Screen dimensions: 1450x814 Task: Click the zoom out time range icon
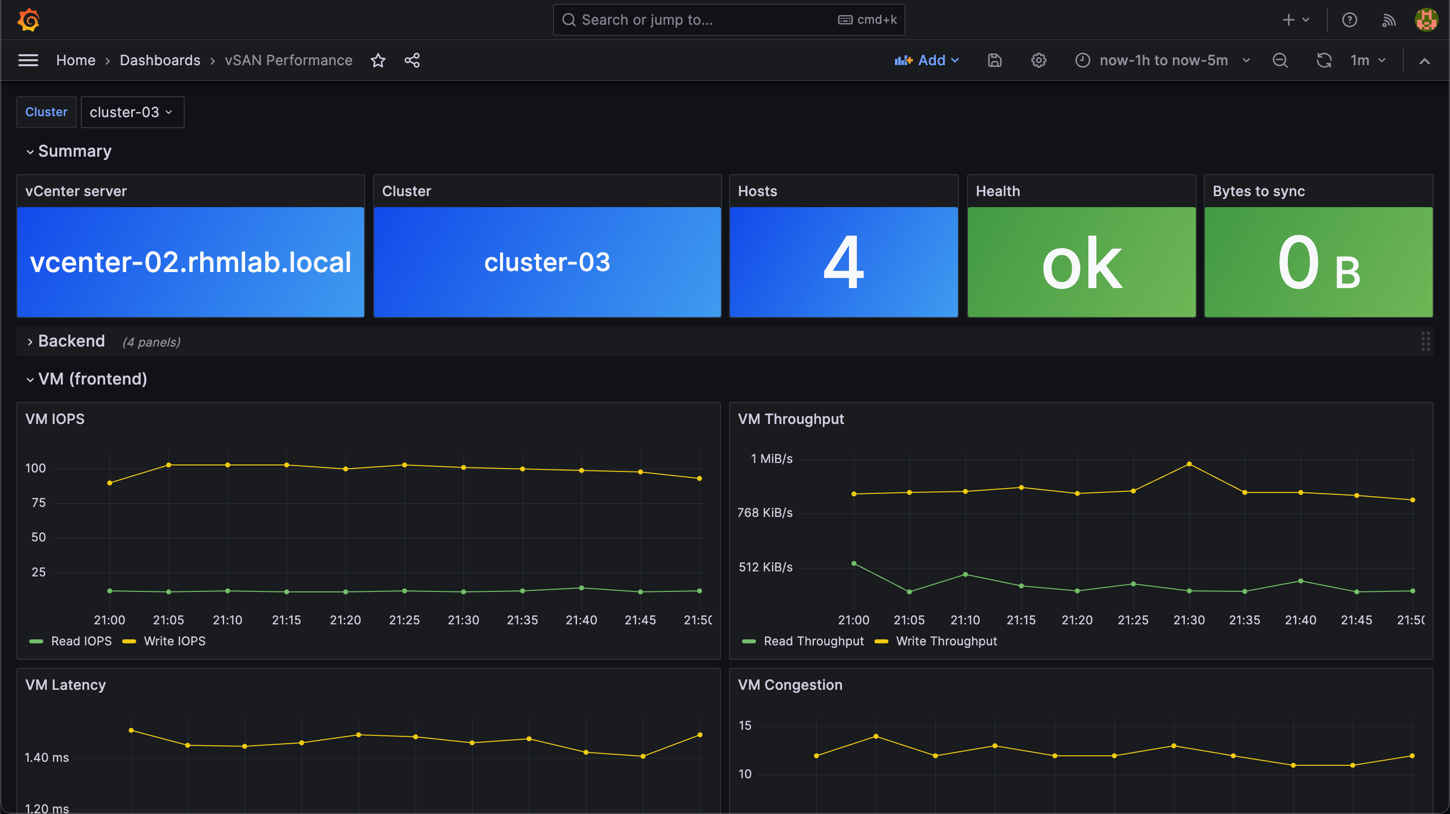[x=1280, y=61]
